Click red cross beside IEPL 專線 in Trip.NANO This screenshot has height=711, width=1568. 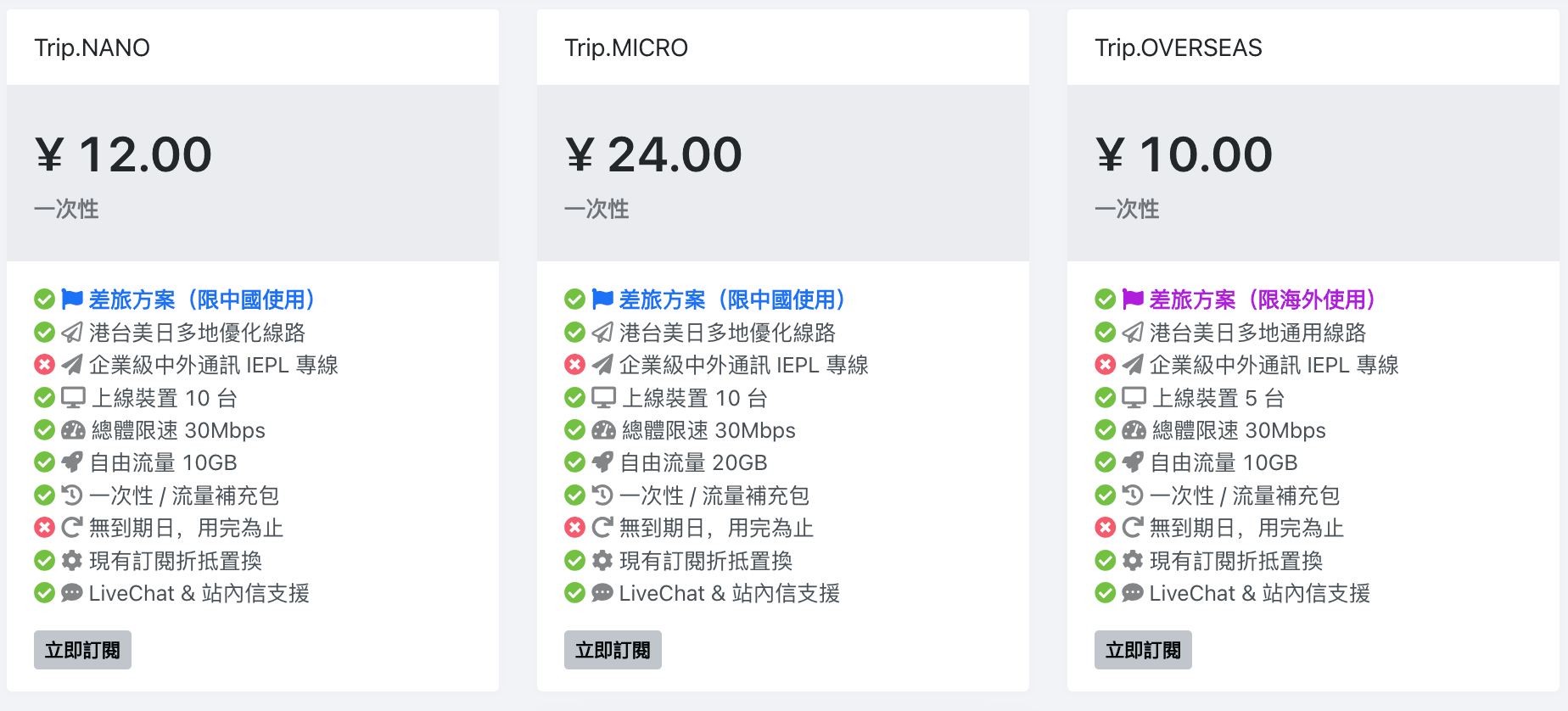pos(44,365)
